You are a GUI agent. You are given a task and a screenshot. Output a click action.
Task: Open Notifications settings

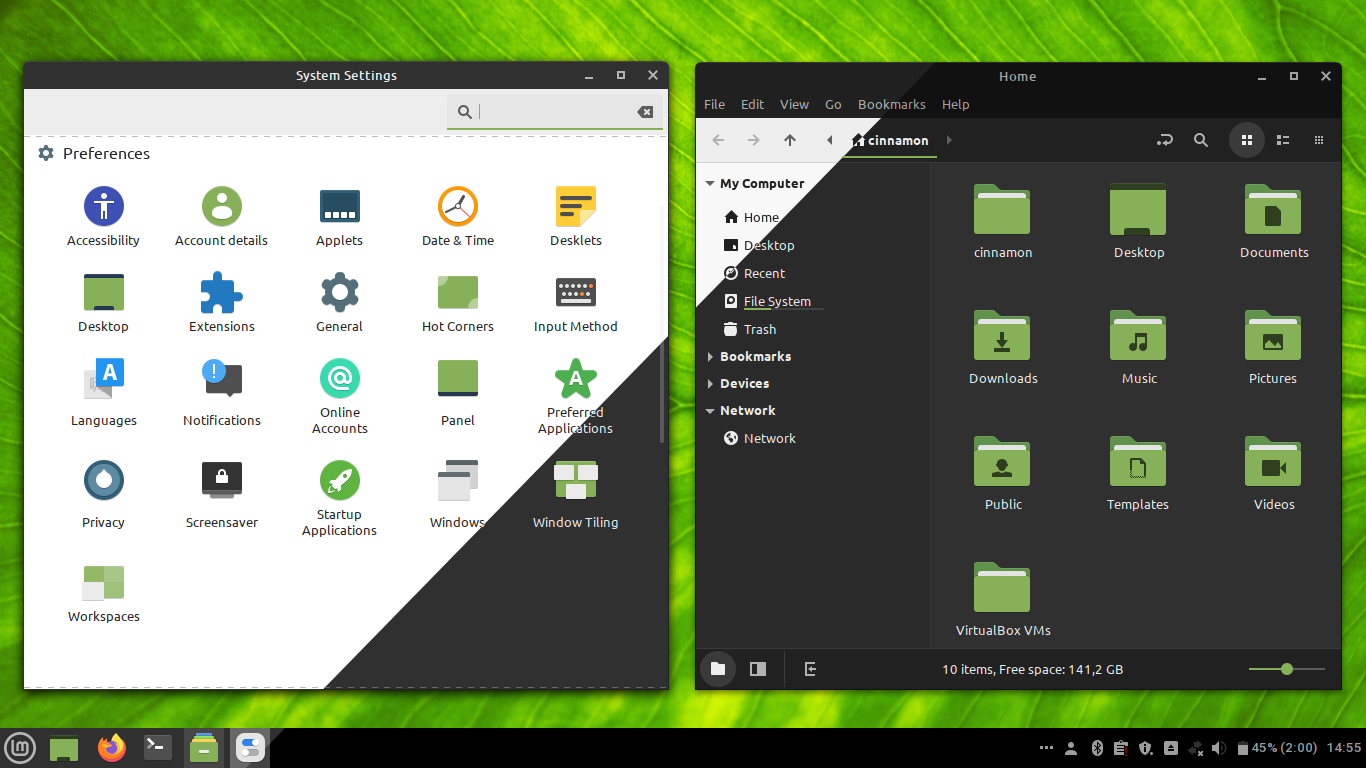(222, 393)
